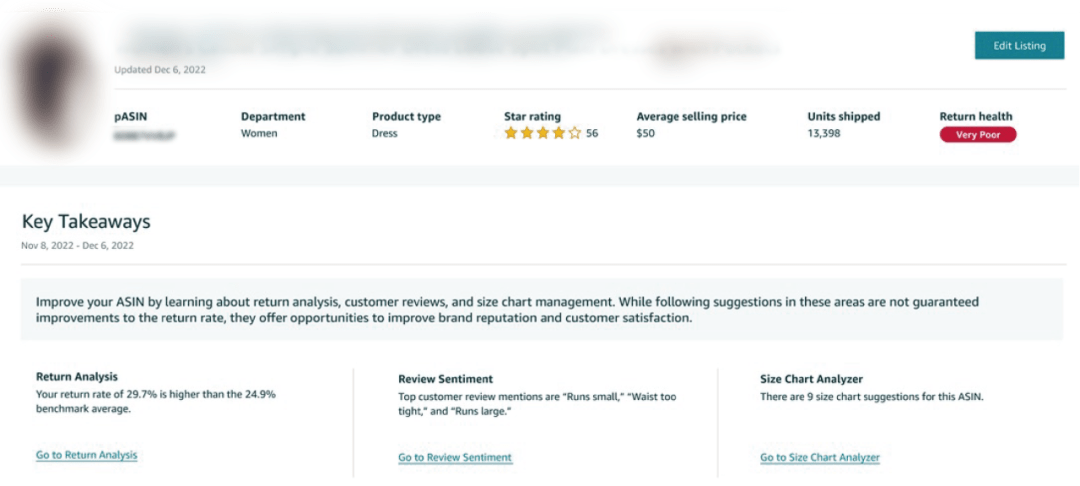Click the Size Chart Analyzer section title
The width and height of the screenshot is (1080, 486).
click(811, 379)
